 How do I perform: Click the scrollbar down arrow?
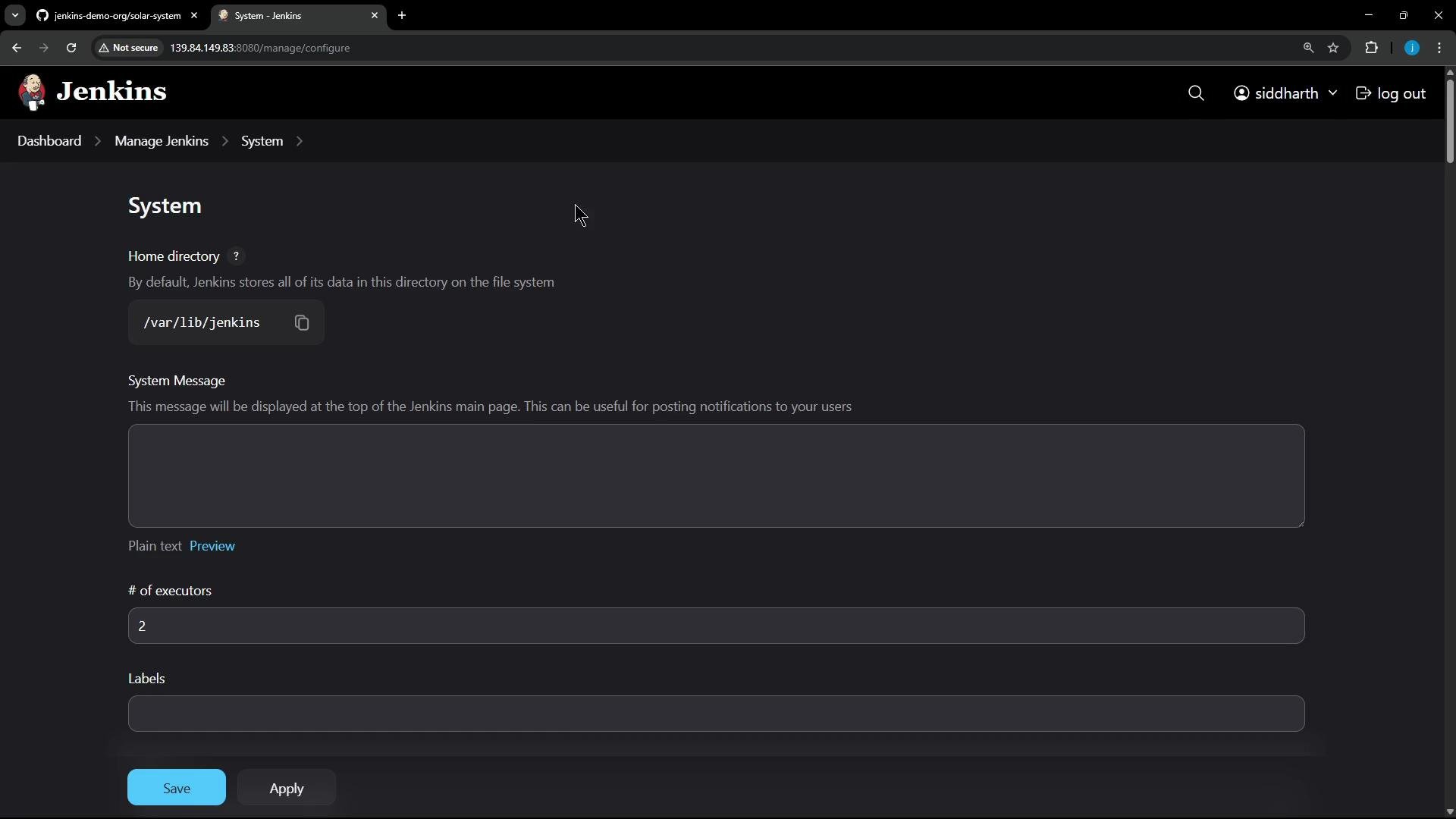point(1450,812)
